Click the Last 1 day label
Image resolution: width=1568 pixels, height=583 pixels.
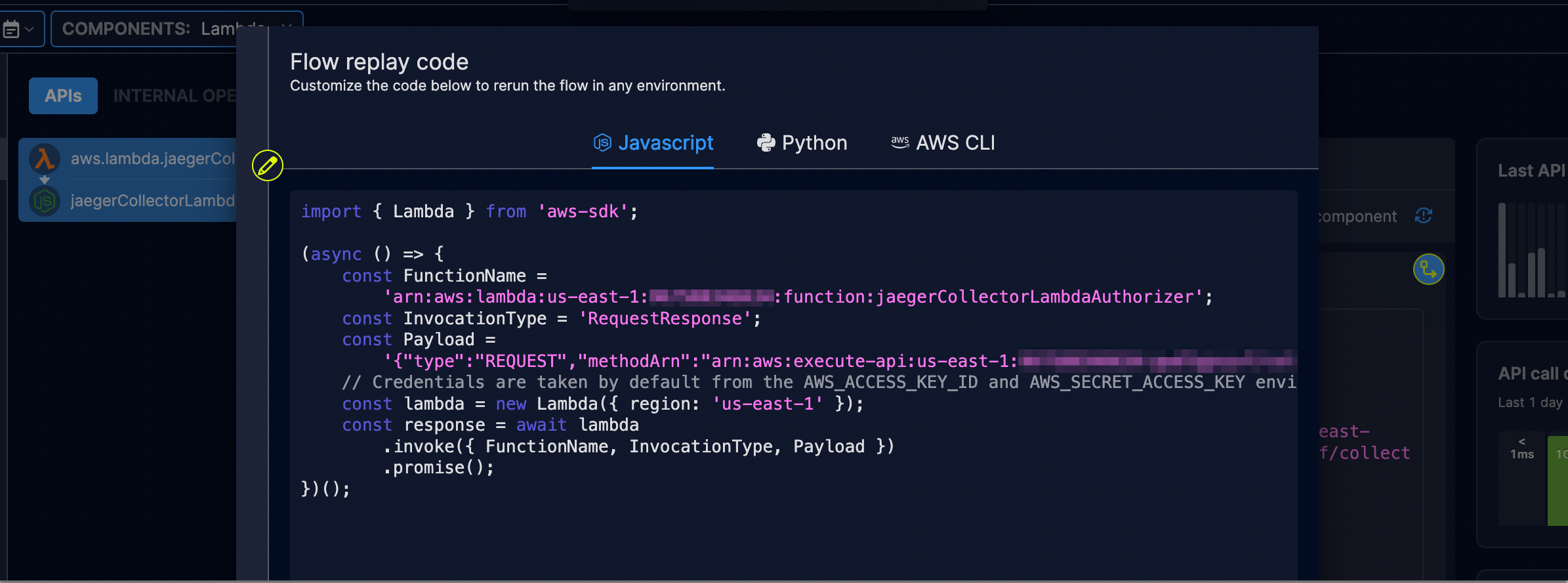(x=1531, y=402)
